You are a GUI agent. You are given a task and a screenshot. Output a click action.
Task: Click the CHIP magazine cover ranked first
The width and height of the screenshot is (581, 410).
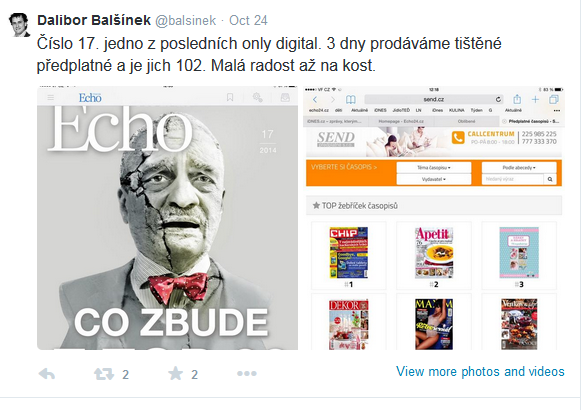(349, 253)
